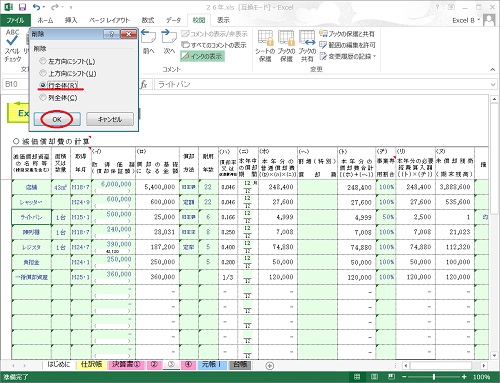Click the Save icon in quick access toolbar
This screenshot has width=500, height=383.
click(x=22, y=7)
